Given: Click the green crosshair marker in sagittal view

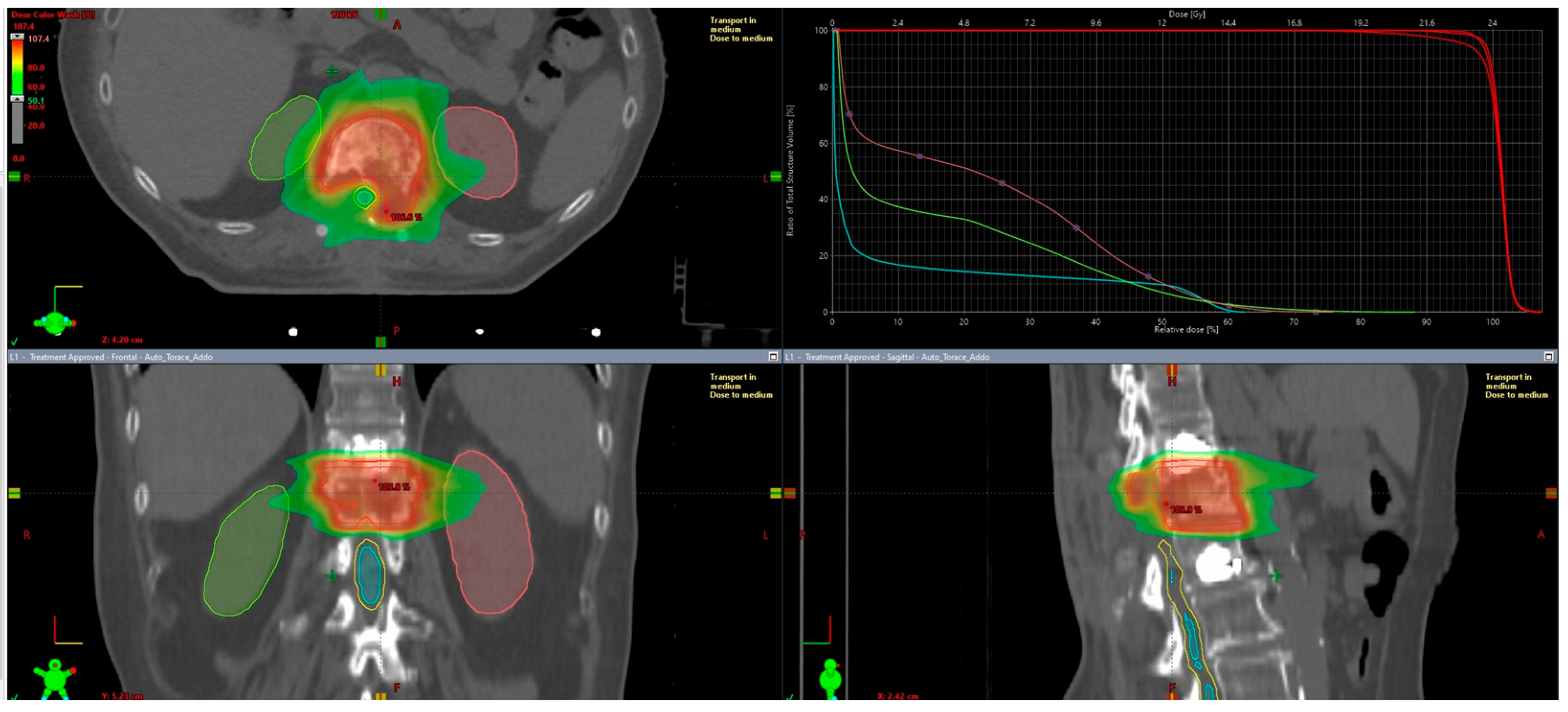Looking at the screenshot, I should [1277, 575].
